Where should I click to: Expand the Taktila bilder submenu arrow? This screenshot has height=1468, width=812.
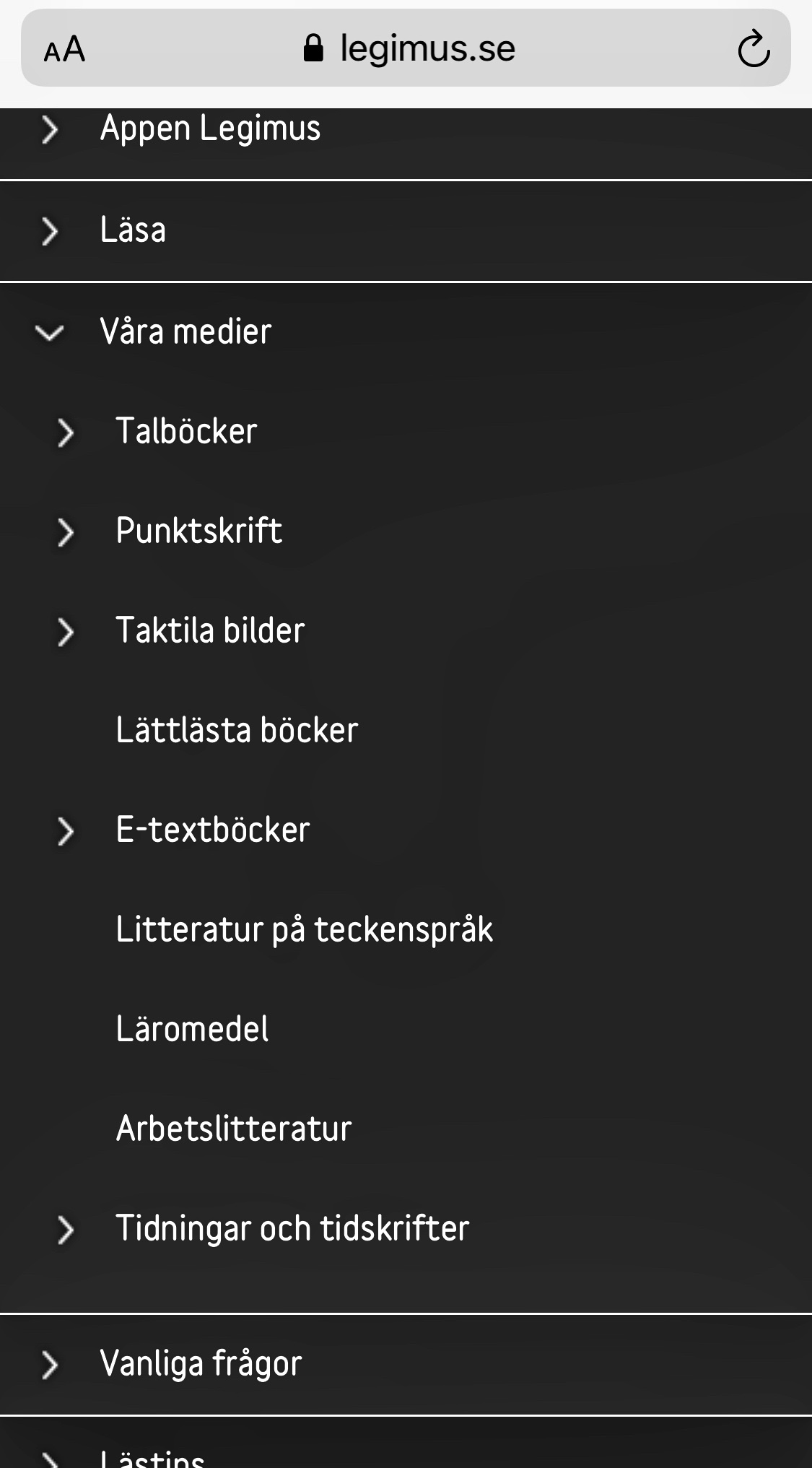[65, 631]
